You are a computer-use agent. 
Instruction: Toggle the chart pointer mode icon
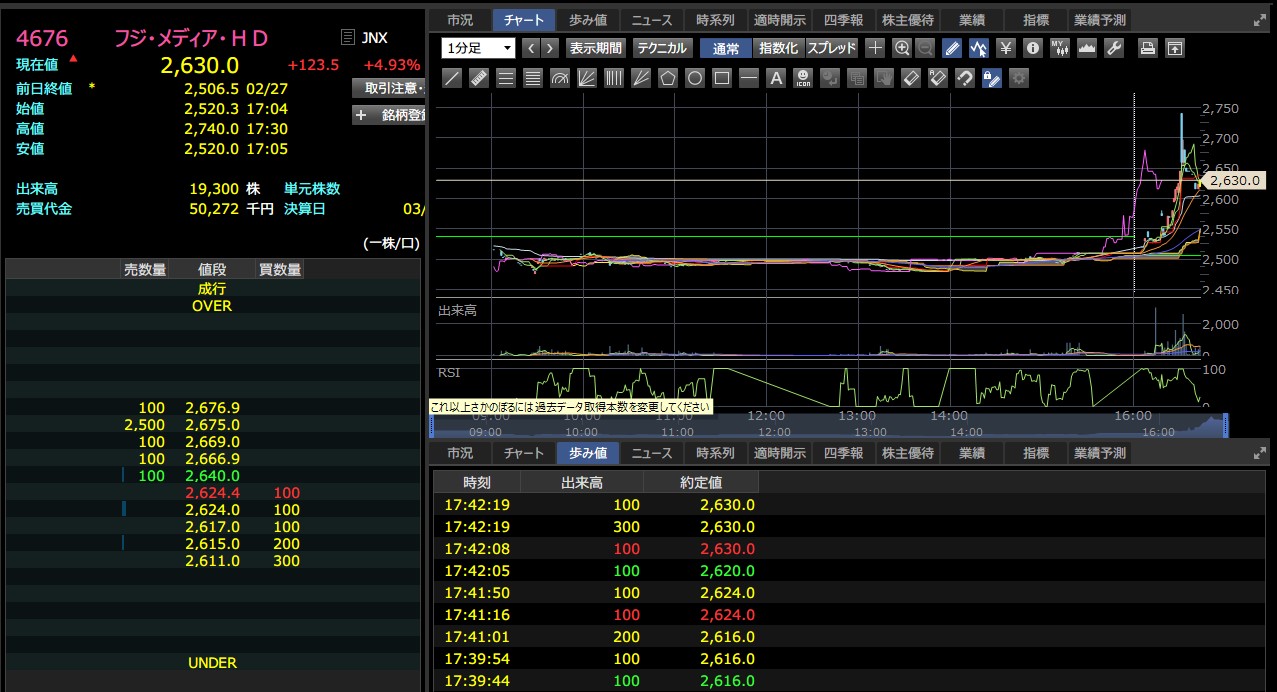click(979, 48)
